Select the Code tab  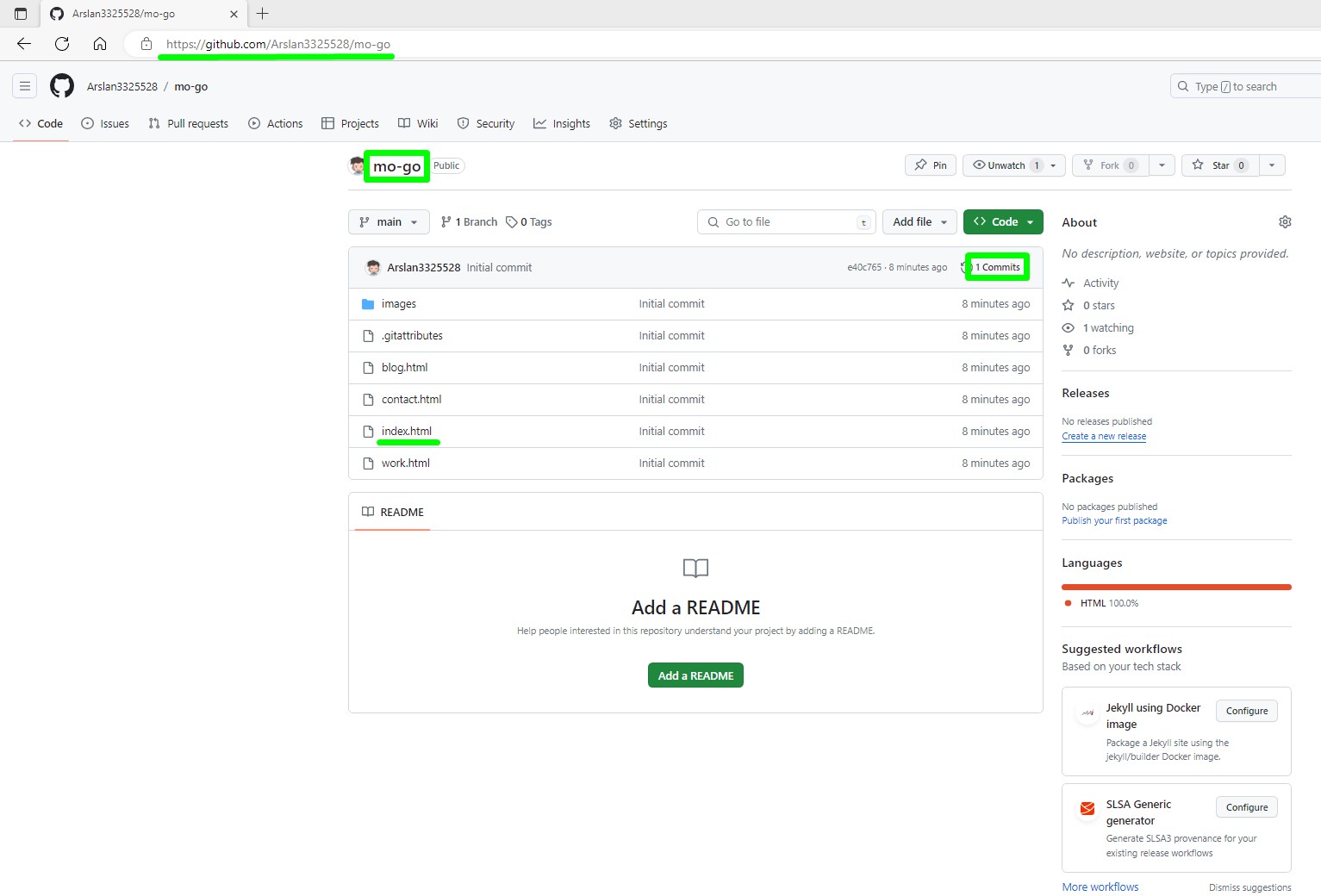pyautogui.click(x=41, y=124)
